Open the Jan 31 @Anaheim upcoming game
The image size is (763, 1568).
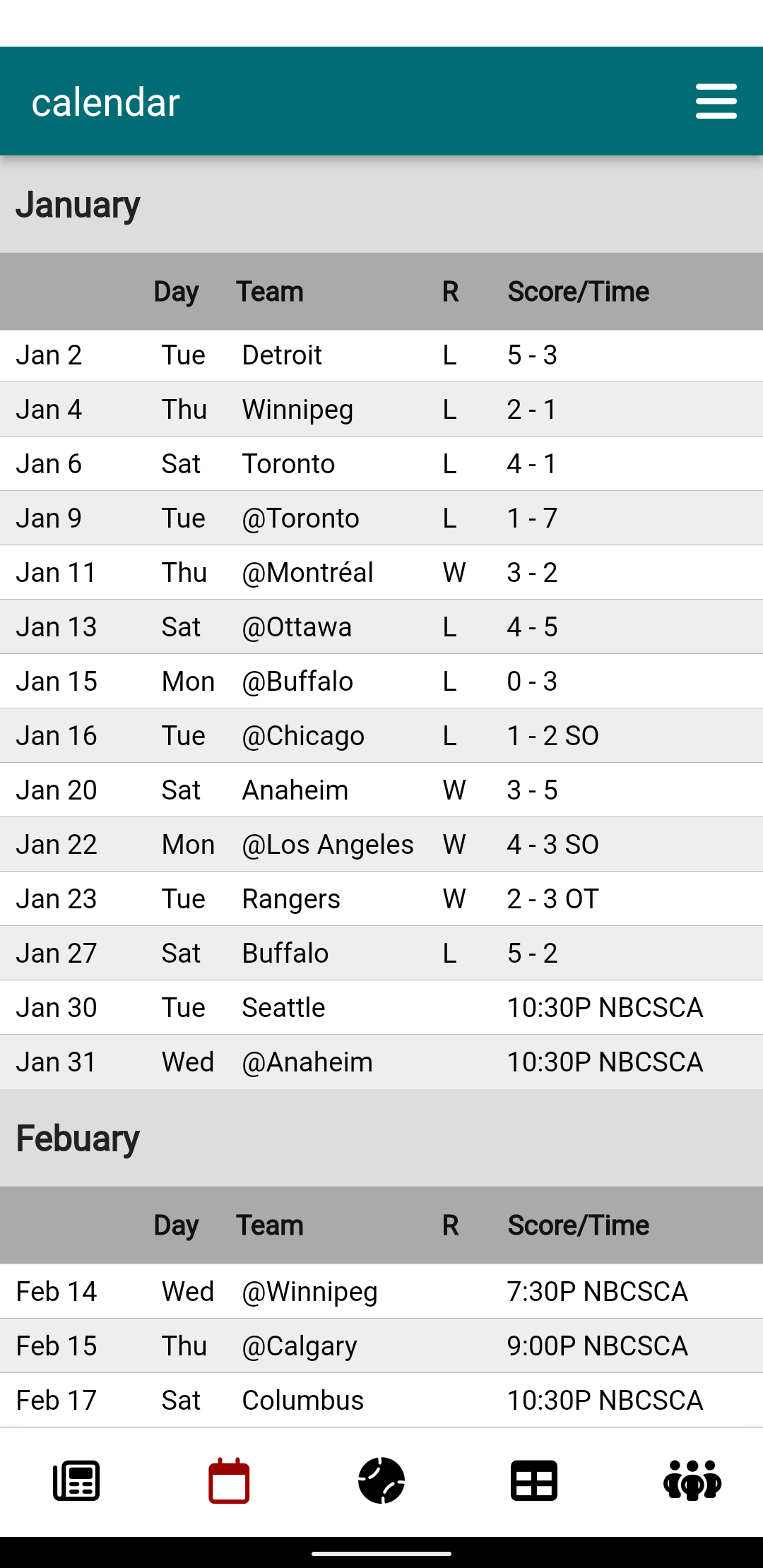point(381,1062)
